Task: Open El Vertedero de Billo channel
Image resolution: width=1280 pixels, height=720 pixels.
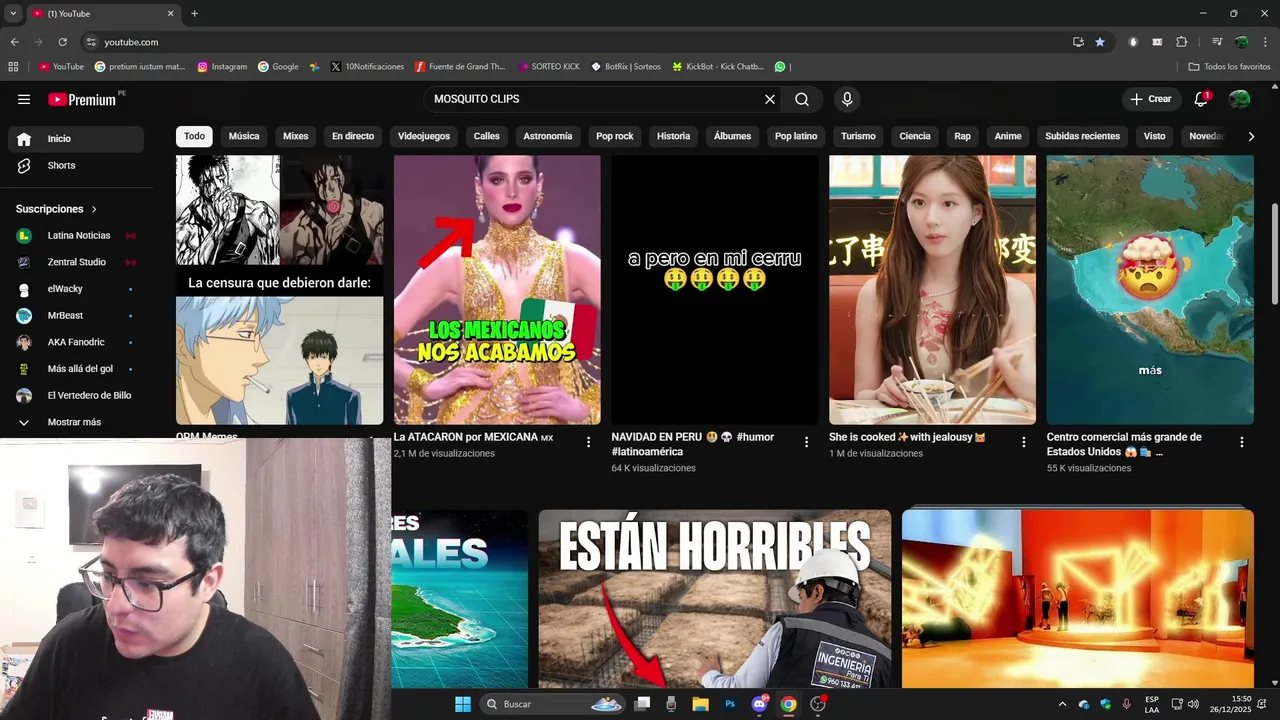Action: (76, 395)
